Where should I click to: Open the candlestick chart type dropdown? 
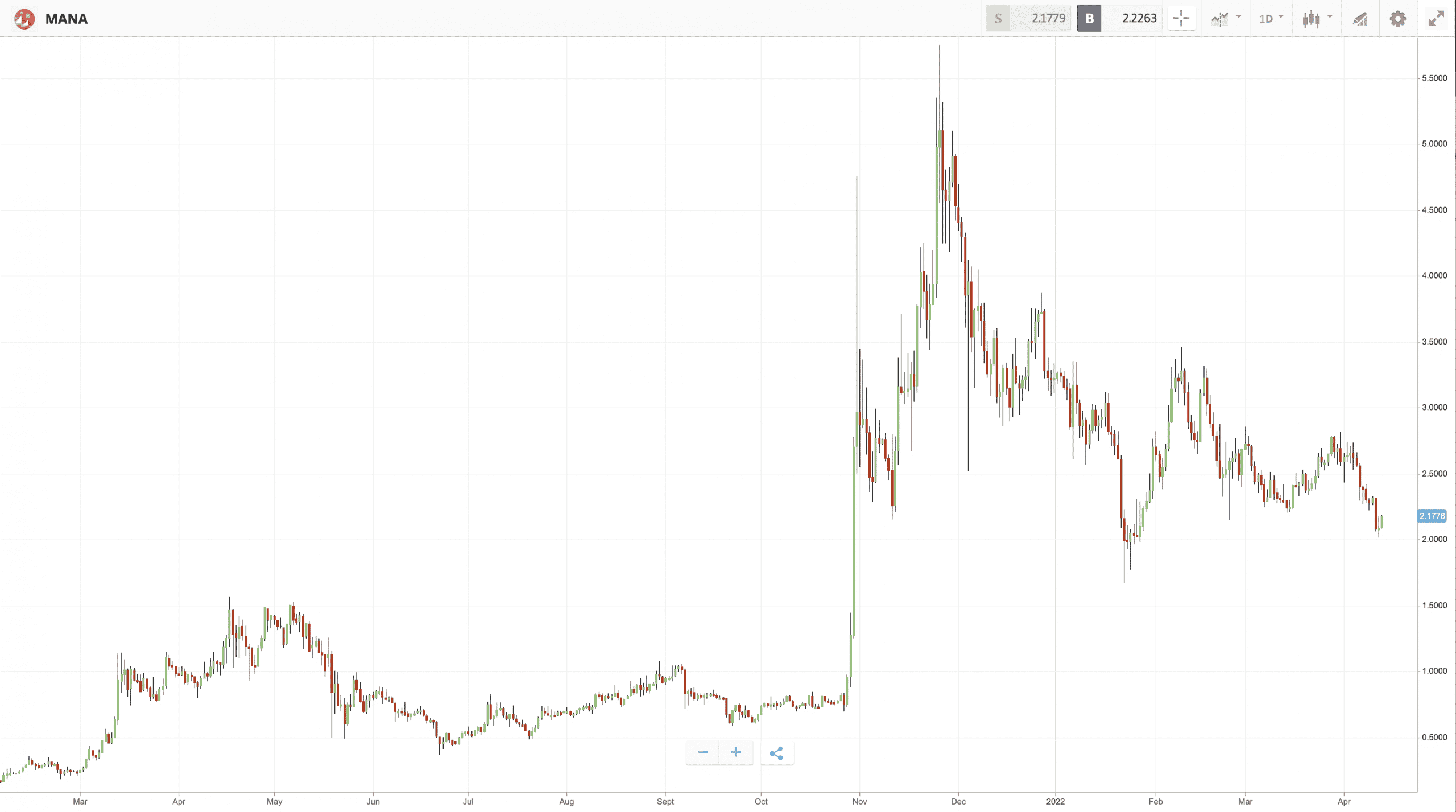(1317, 19)
